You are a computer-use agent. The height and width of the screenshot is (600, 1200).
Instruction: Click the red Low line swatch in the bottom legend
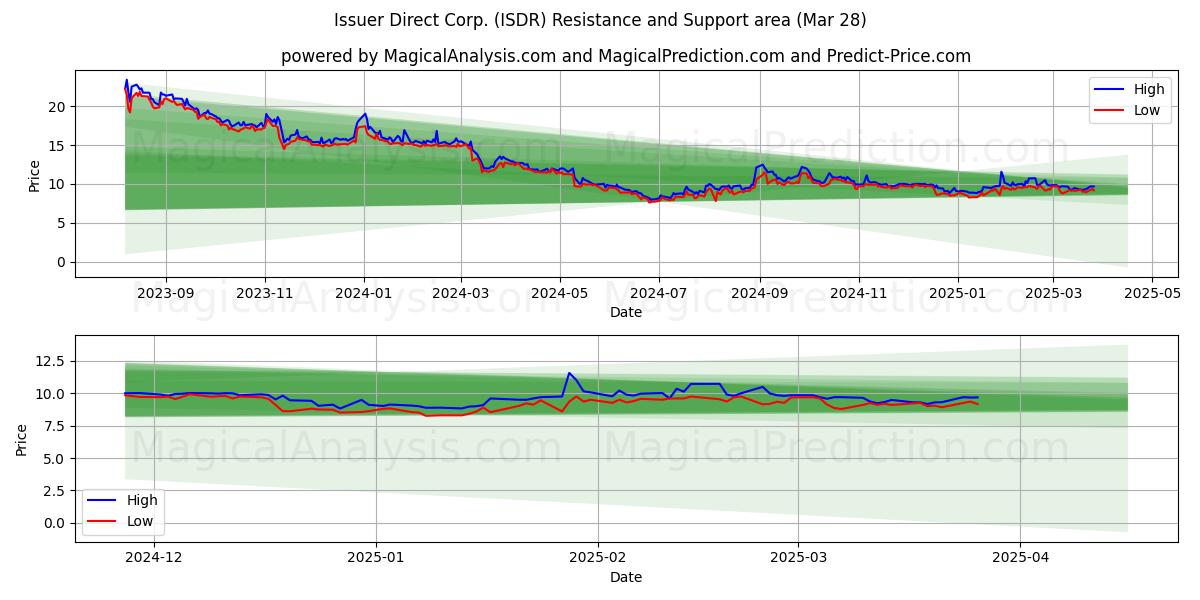click(x=101, y=521)
